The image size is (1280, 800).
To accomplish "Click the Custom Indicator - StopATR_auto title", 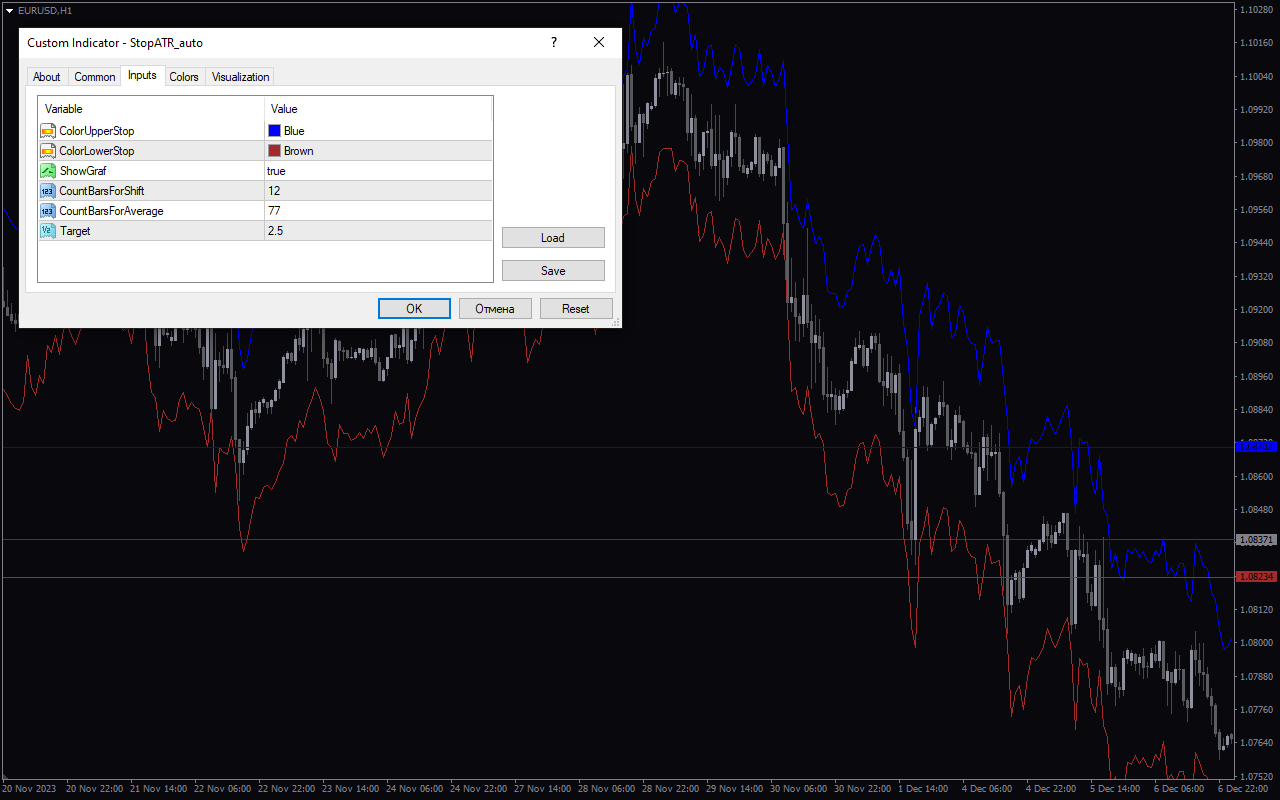I will [x=115, y=43].
